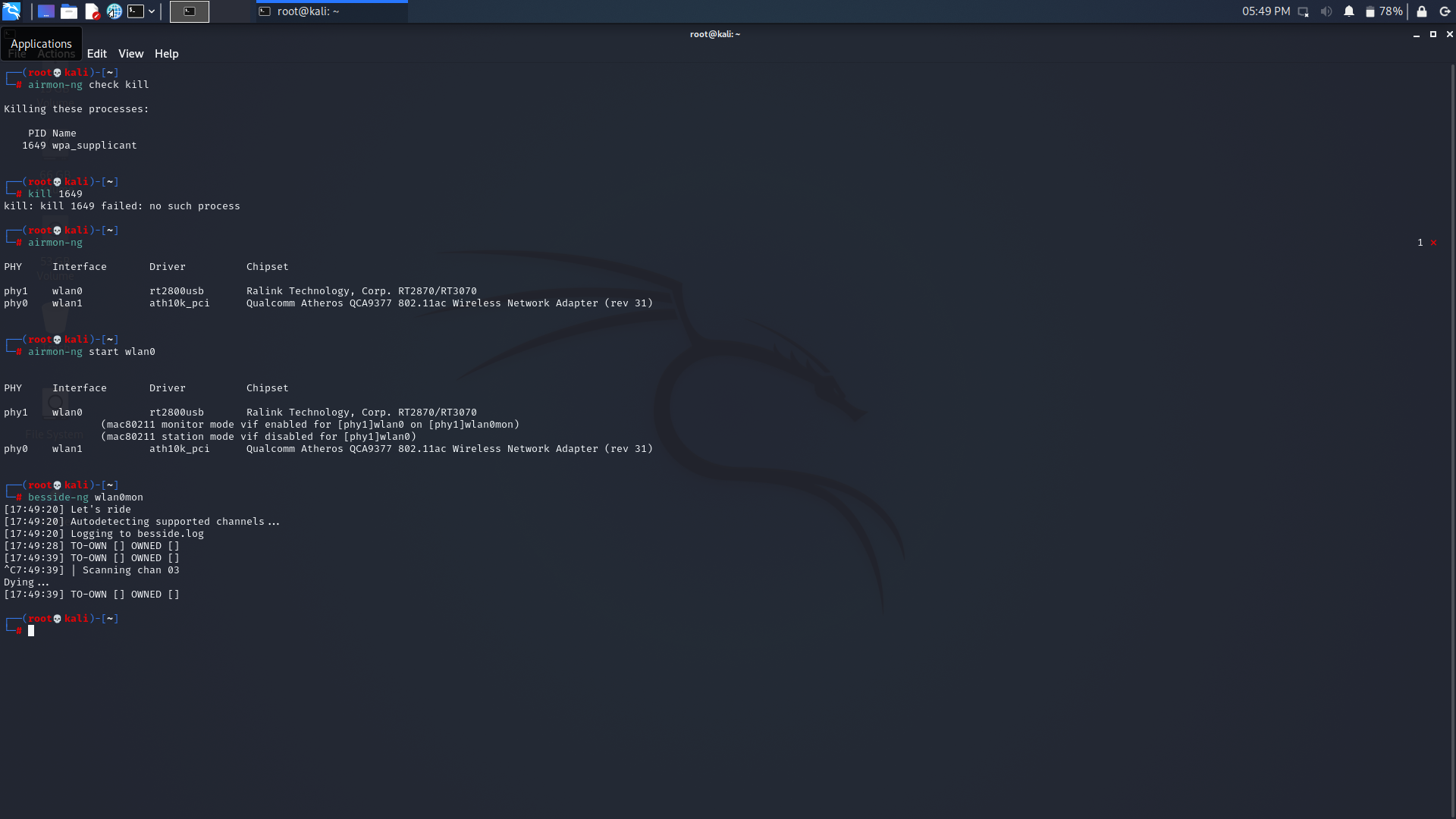Launch the file manager from panel
This screenshot has height=819, width=1456.
point(69,11)
